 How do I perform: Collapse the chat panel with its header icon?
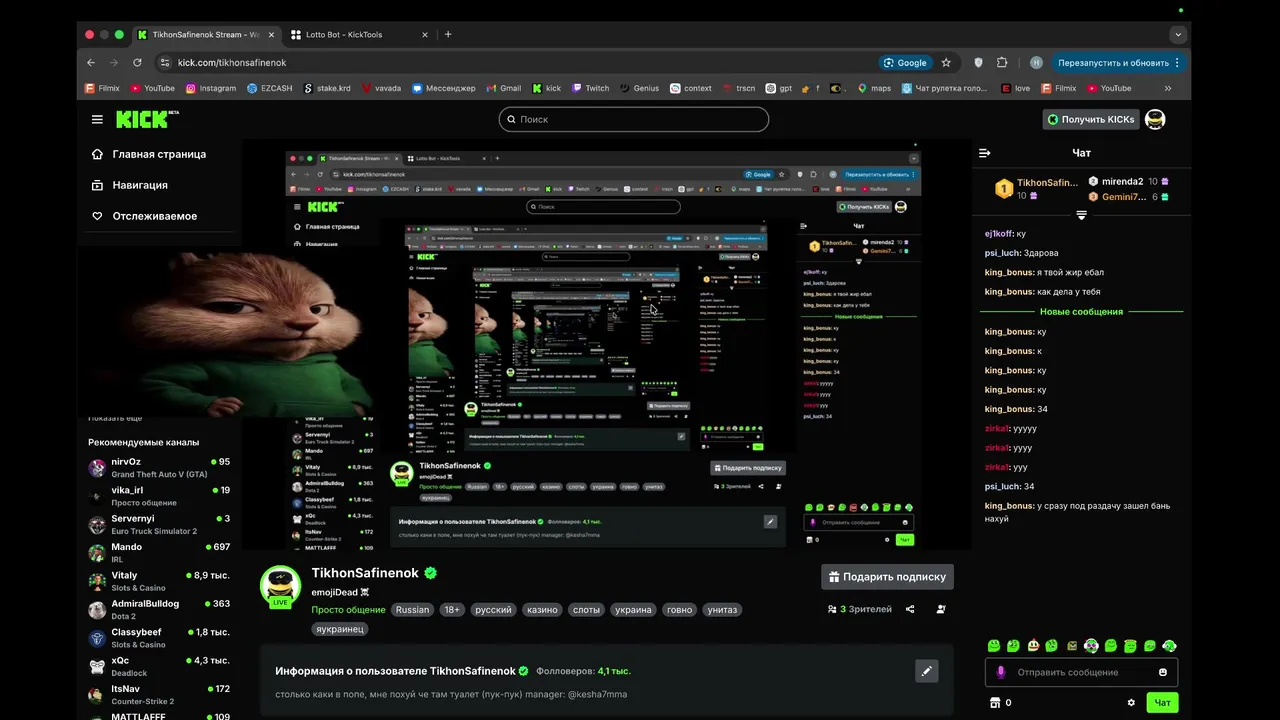pyautogui.click(x=984, y=153)
